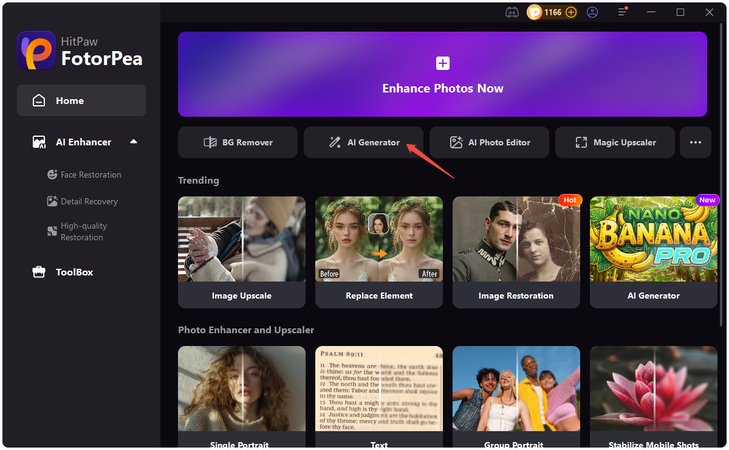Open Nano Banana Pro AI Generator card
The image size is (729, 450).
click(654, 252)
